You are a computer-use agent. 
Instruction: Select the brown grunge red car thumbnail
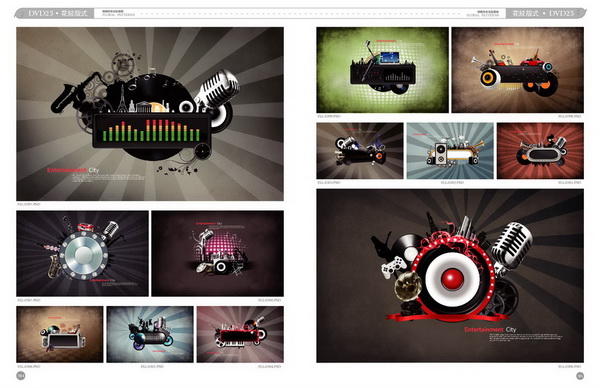tap(518, 70)
